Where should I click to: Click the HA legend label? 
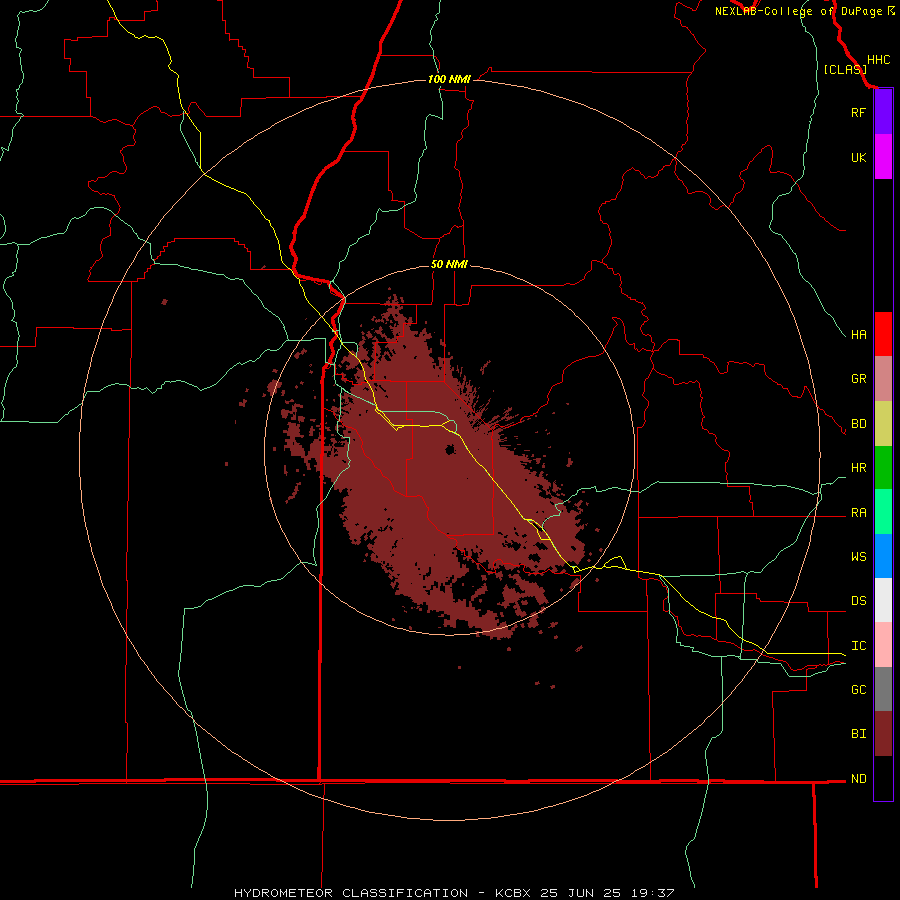coord(858,335)
